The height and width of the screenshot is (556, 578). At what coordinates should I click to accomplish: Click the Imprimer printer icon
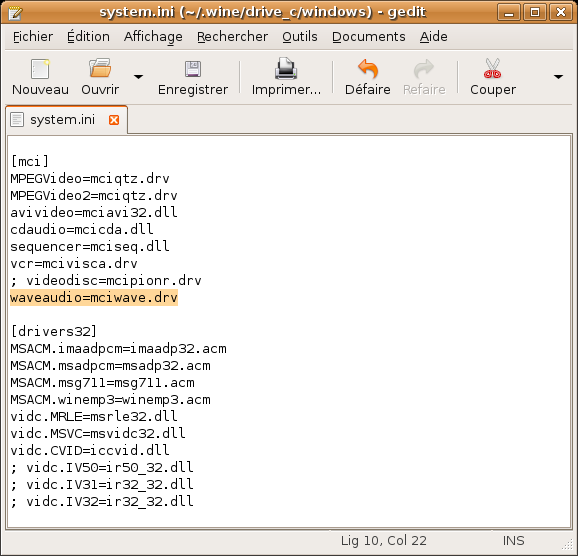286,69
